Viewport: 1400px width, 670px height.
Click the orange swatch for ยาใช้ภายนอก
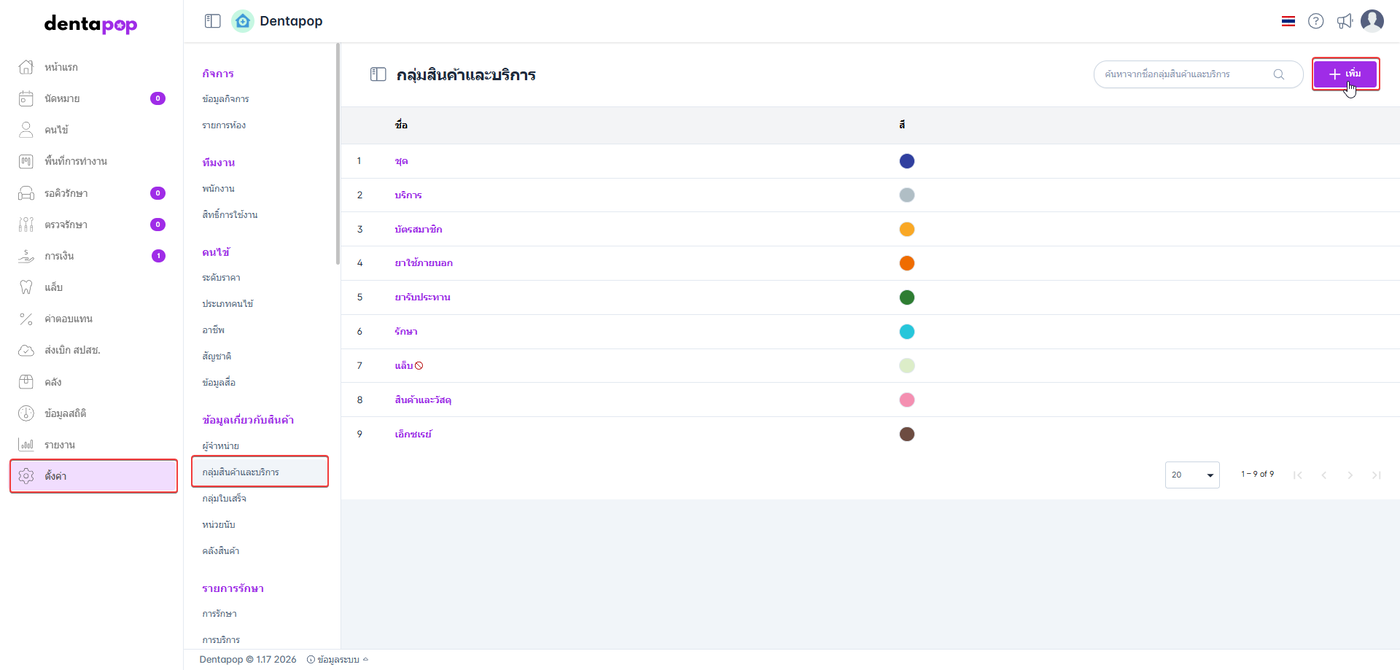(x=907, y=263)
